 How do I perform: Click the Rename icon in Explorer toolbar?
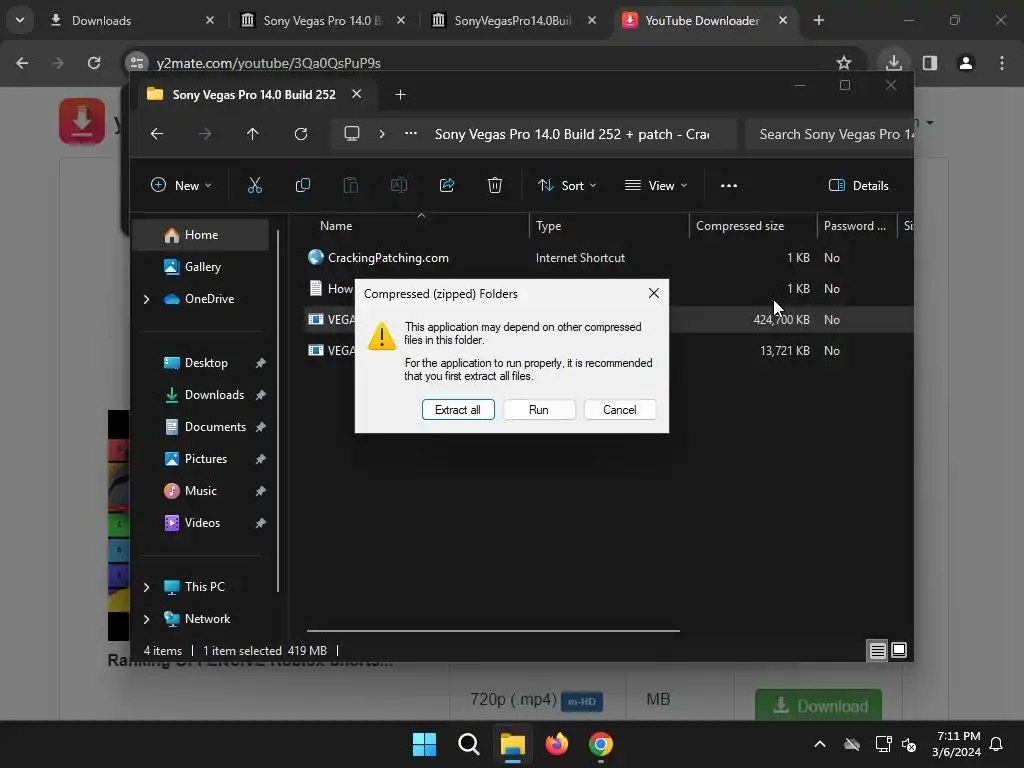[398, 185]
